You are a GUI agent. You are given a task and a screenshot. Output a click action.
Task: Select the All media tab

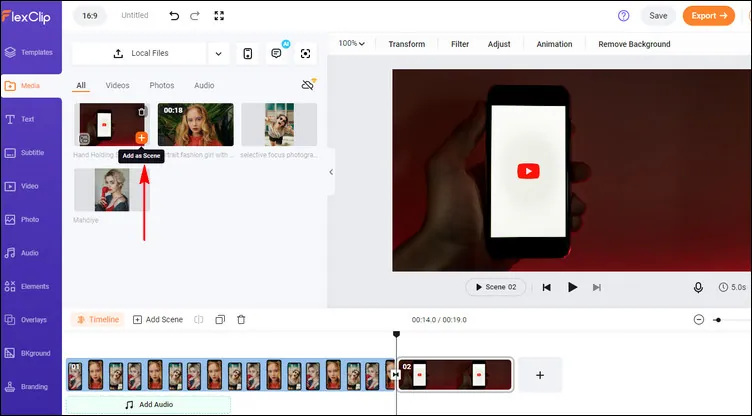pos(81,85)
